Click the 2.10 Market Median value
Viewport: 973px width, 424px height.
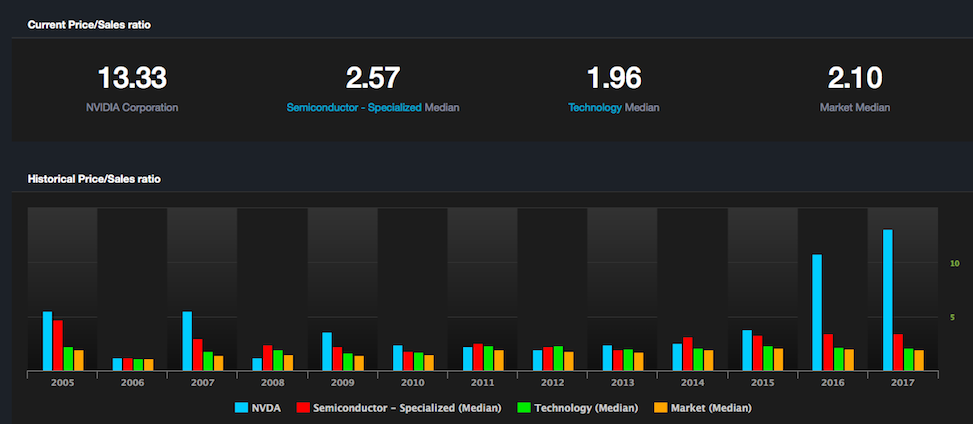855,78
